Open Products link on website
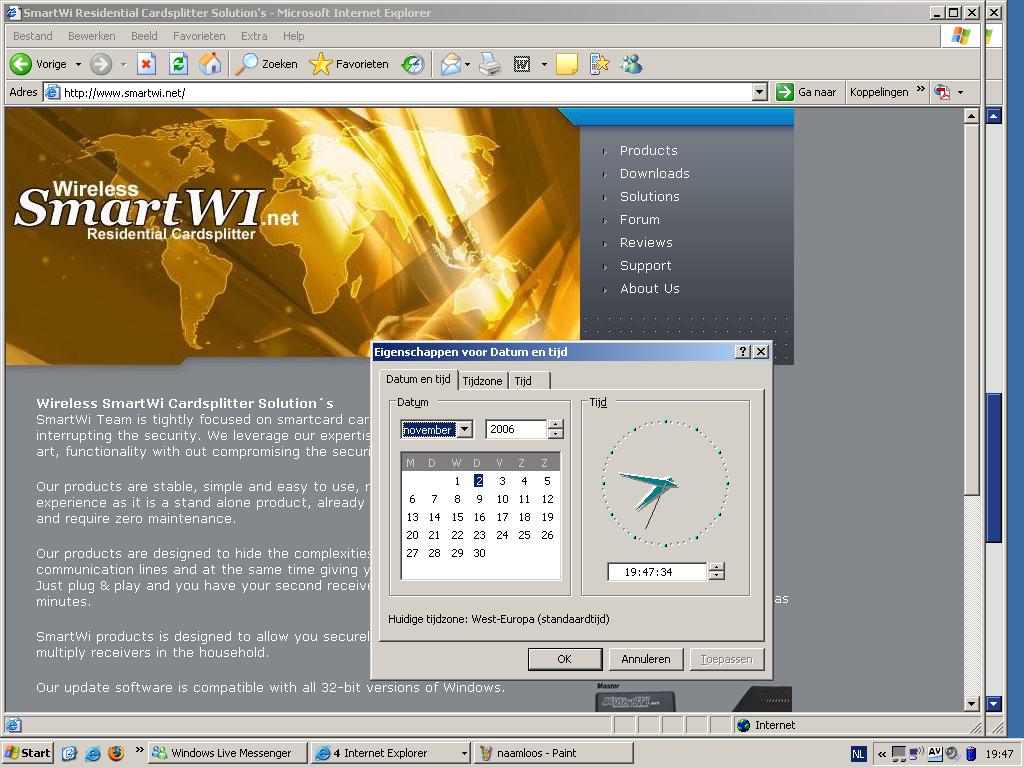The image size is (1024, 768). 648,150
